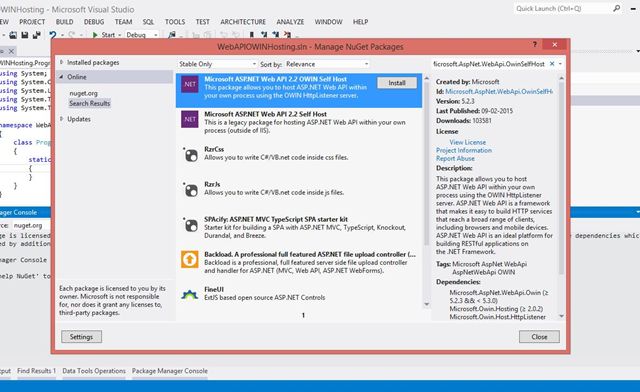640x392 pixels.
Task: Expand the Updates node
Action: [x=61, y=119]
